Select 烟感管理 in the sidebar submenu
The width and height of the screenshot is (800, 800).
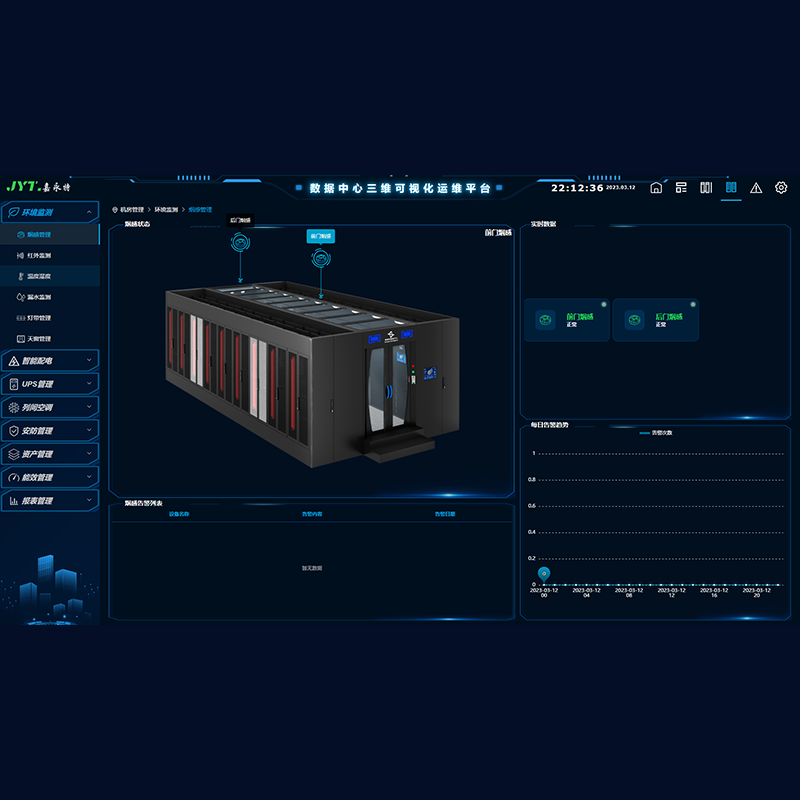pyautogui.click(x=49, y=235)
